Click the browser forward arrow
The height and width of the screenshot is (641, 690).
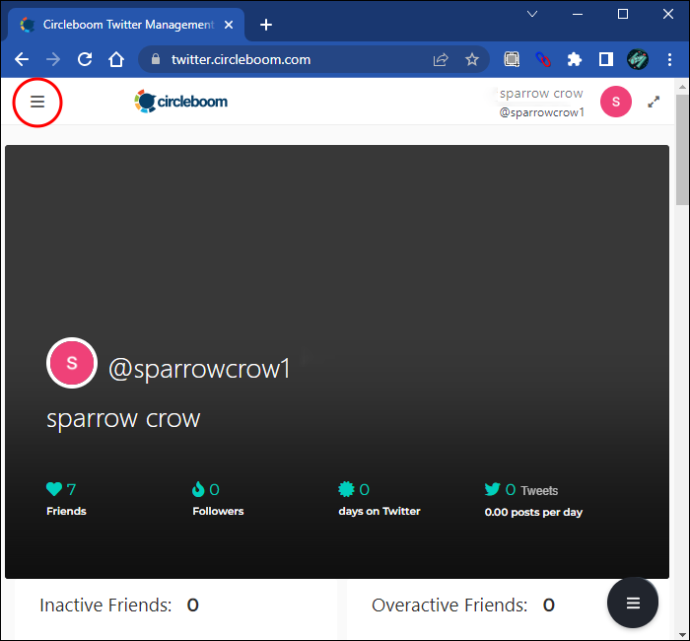(x=53, y=59)
